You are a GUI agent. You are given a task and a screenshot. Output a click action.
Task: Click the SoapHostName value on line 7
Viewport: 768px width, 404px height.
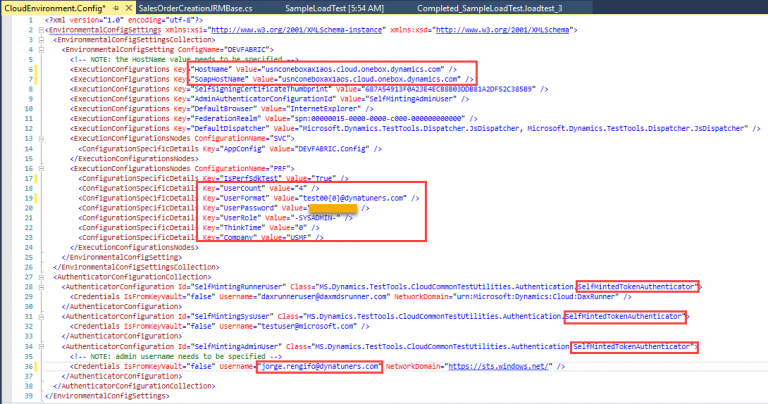[x=369, y=79]
